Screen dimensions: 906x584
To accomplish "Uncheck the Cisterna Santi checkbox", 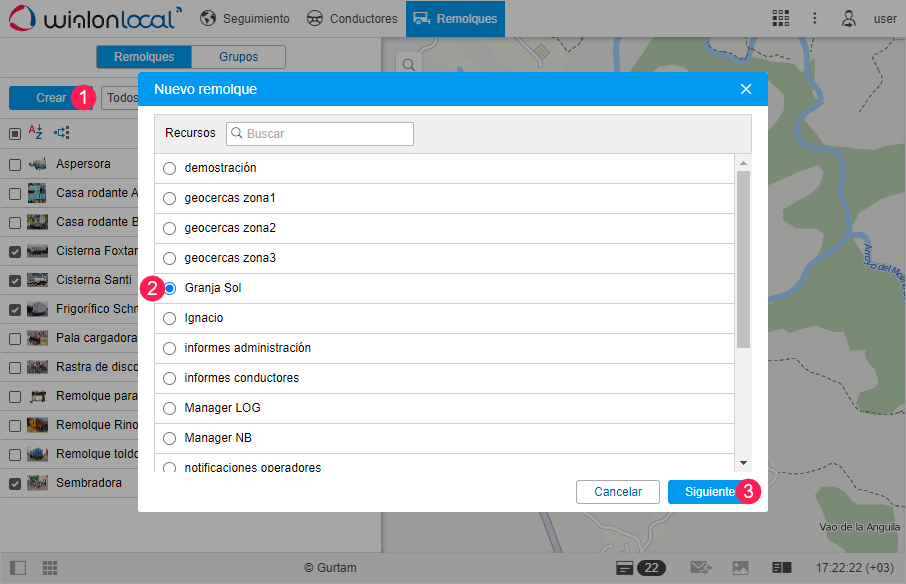I will (15, 281).
